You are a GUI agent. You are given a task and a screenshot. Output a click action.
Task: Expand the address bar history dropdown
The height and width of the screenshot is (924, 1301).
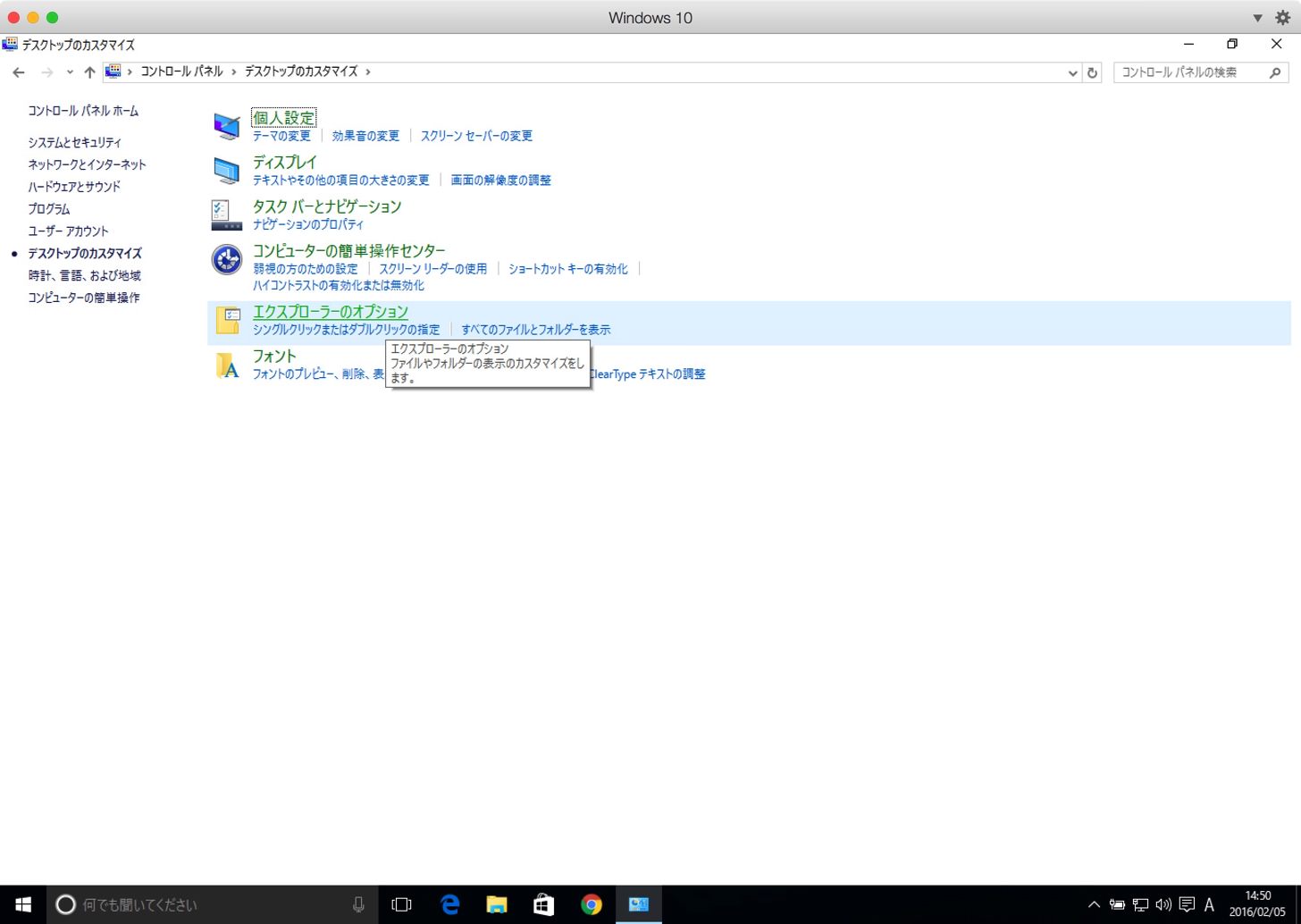1072,72
